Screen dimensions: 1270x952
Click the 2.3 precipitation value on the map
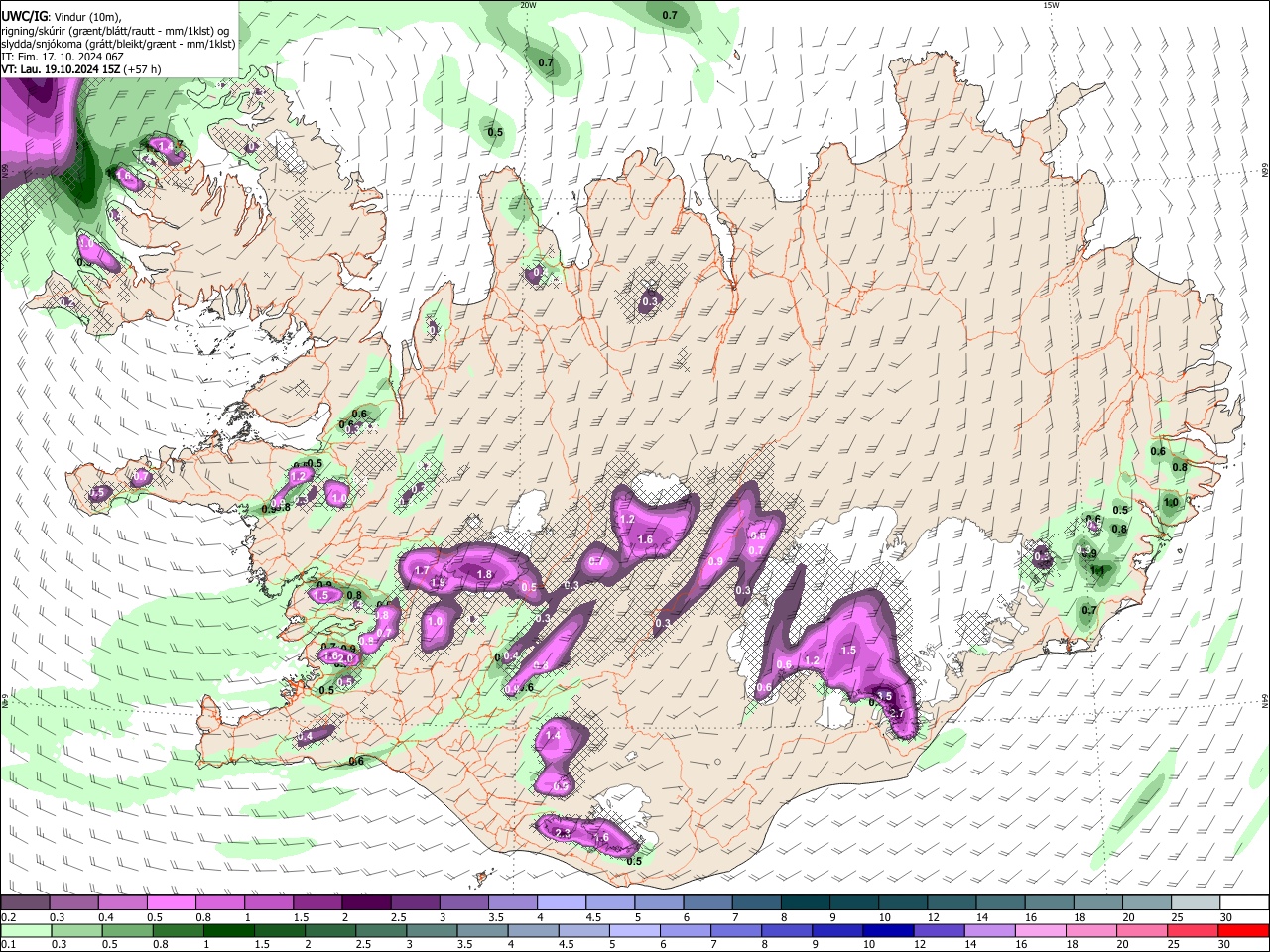point(563,833)
